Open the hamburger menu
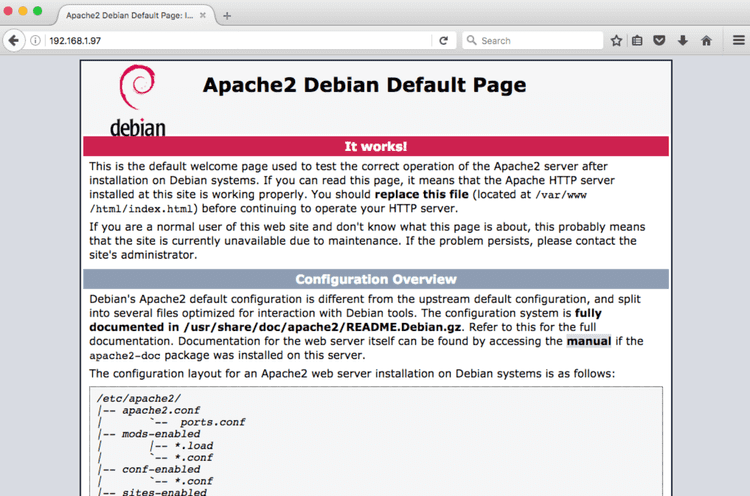The height and width of the screenshot is (496, 750). click(x=739, y=41)
